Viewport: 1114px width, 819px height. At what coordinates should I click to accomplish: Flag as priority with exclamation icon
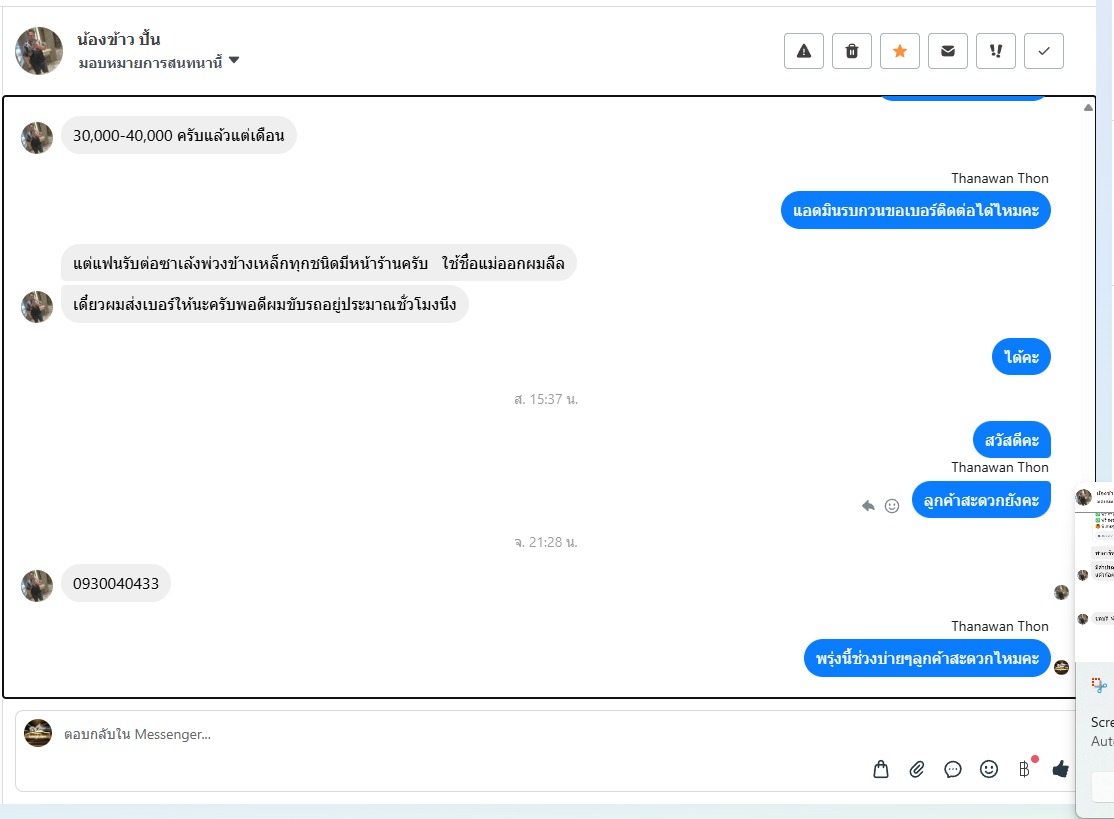pyautogui.click(x=995, y=51)
